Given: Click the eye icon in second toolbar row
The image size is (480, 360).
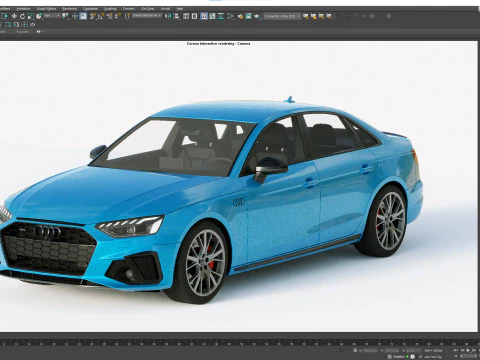Looking at the screenshot, I should point(33,25).
